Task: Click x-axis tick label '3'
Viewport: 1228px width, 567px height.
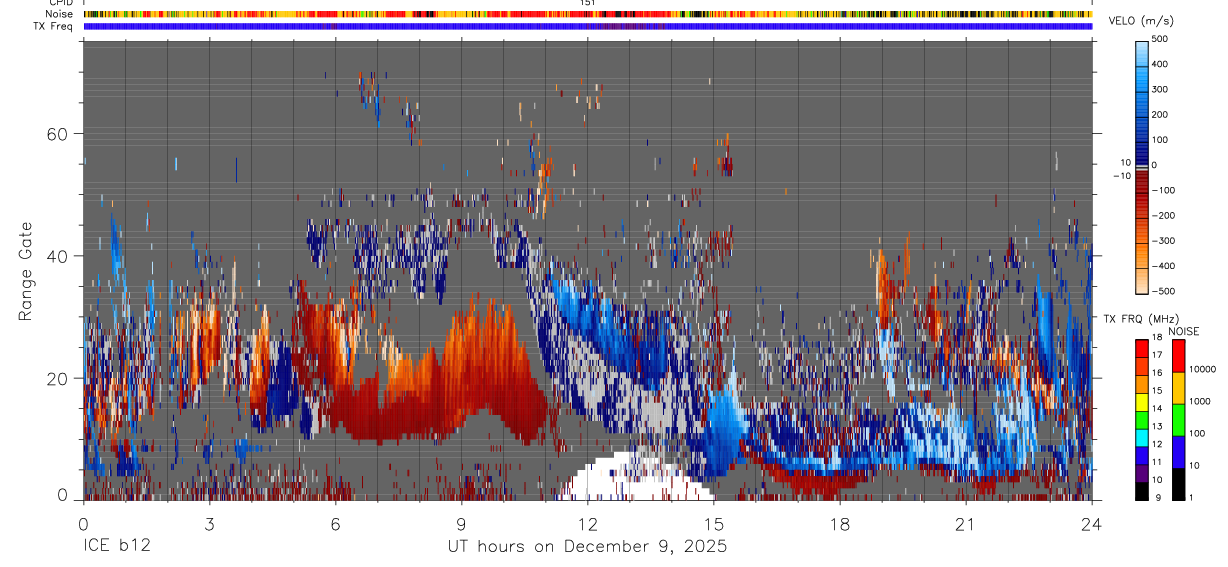Action: click(x=209, y=524)
